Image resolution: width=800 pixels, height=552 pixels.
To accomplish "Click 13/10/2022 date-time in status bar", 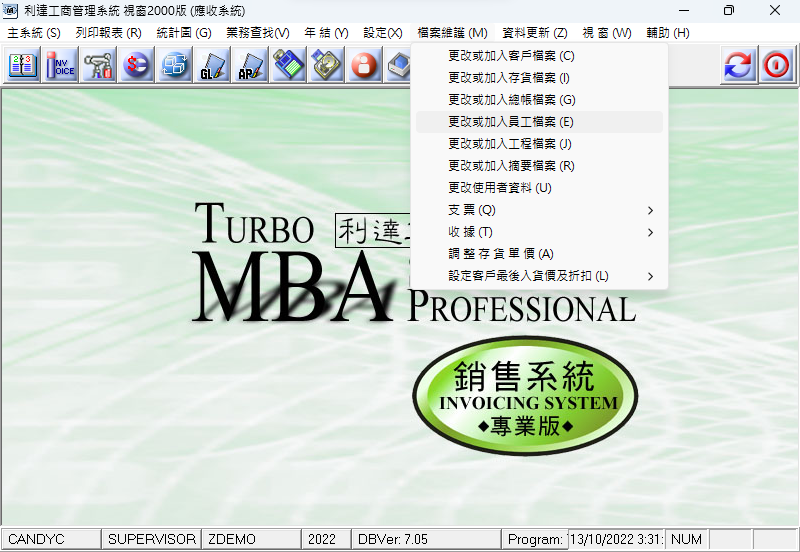I will pyautogui.click(x=616, y=539).
